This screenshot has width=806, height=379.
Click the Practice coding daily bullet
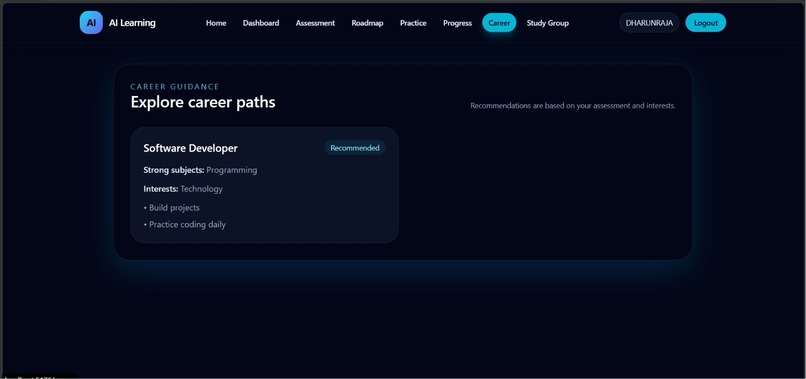[185, 224]
